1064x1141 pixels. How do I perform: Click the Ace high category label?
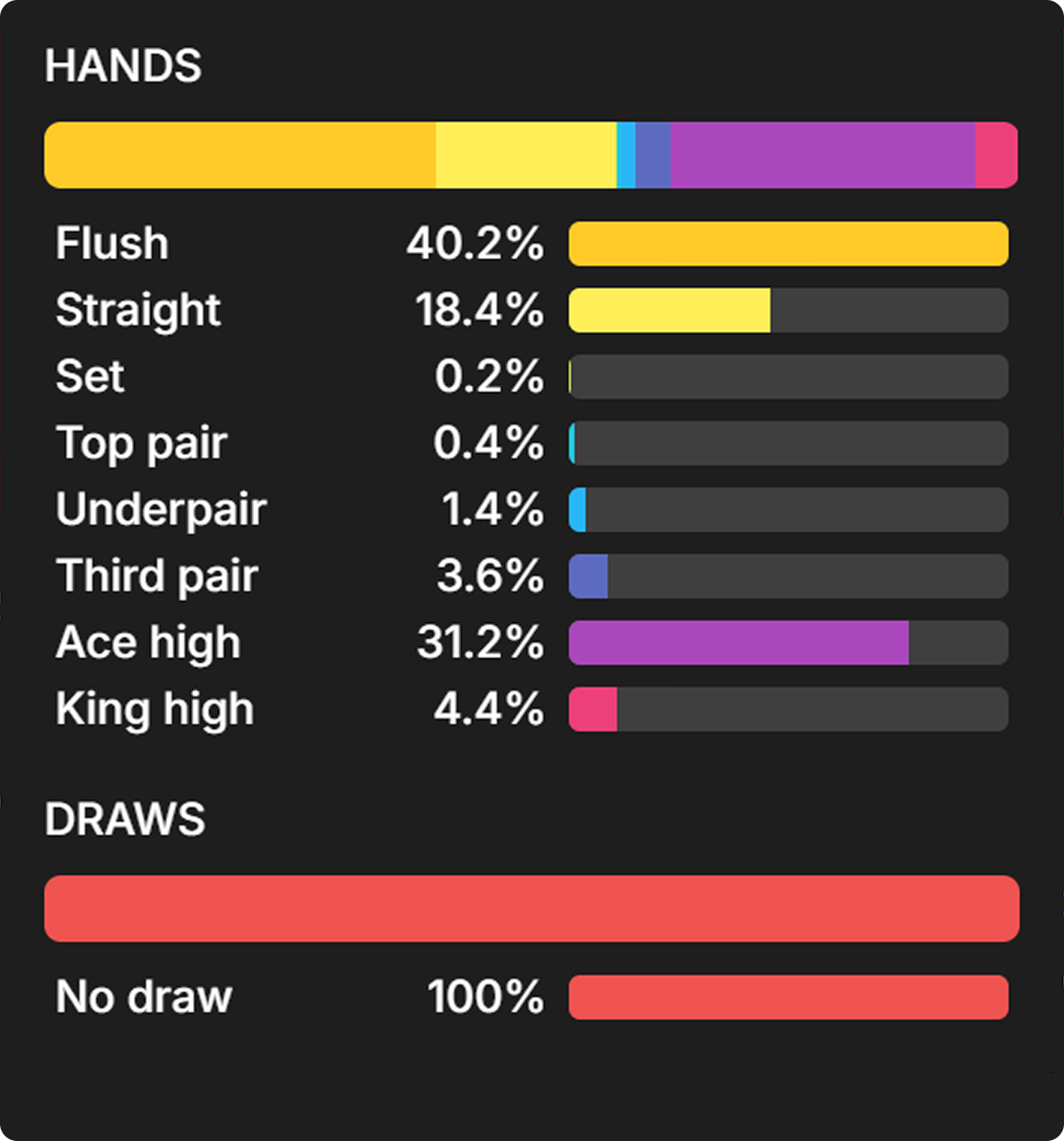pos(148,643)
